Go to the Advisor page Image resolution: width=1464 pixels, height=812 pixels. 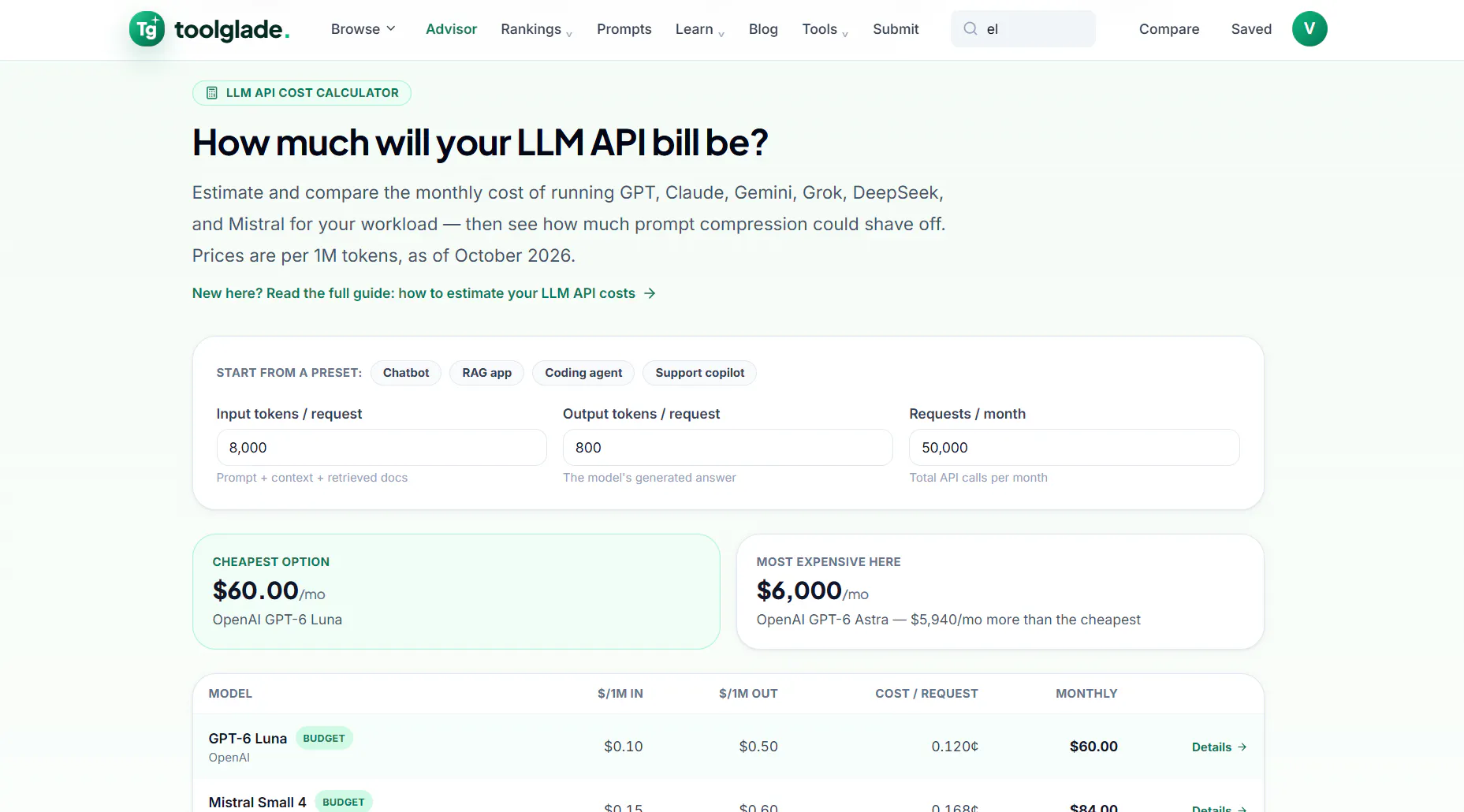click(451, 29)
